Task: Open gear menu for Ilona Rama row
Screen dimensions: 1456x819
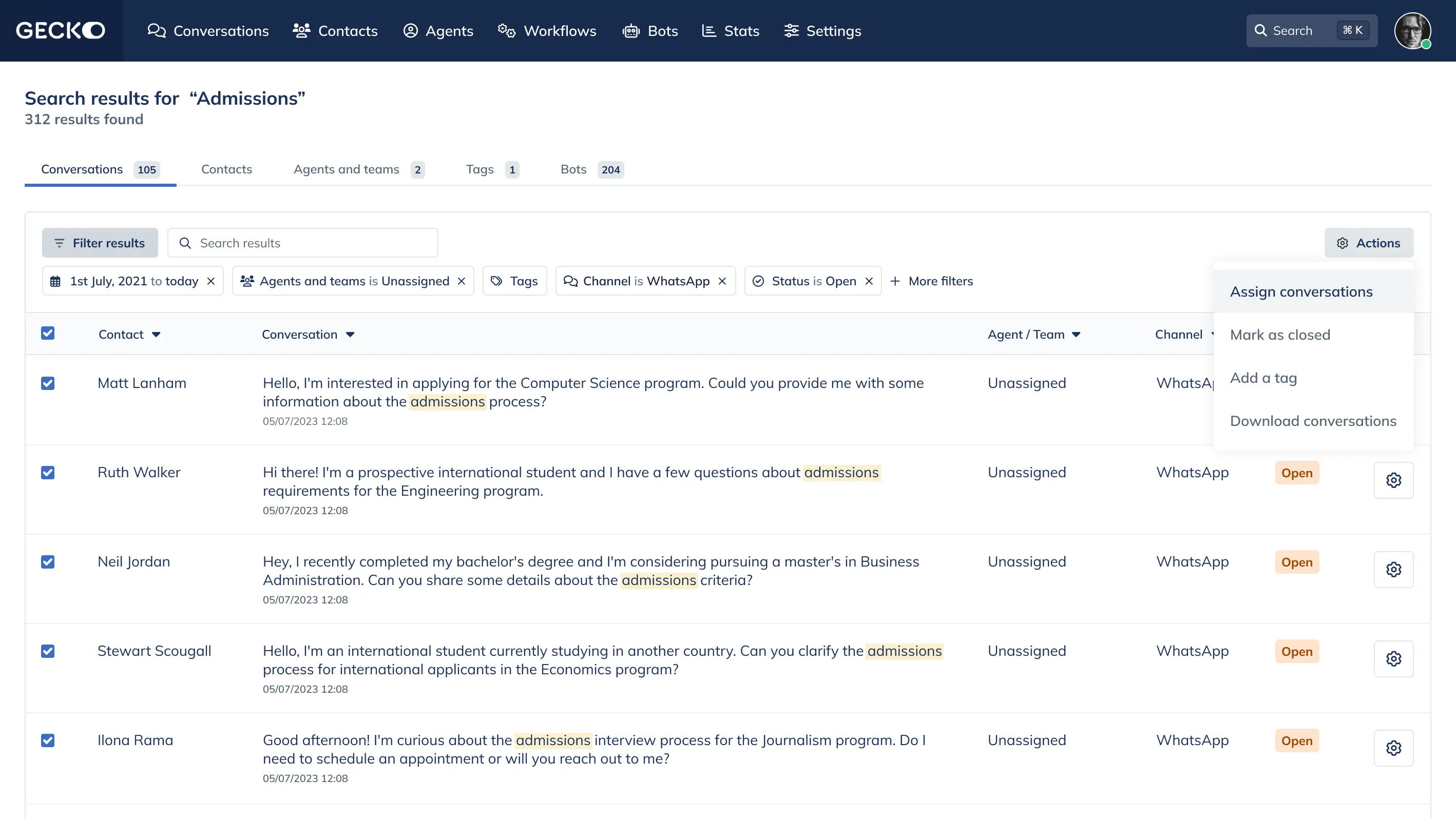Action: [x=1393, y=748]
